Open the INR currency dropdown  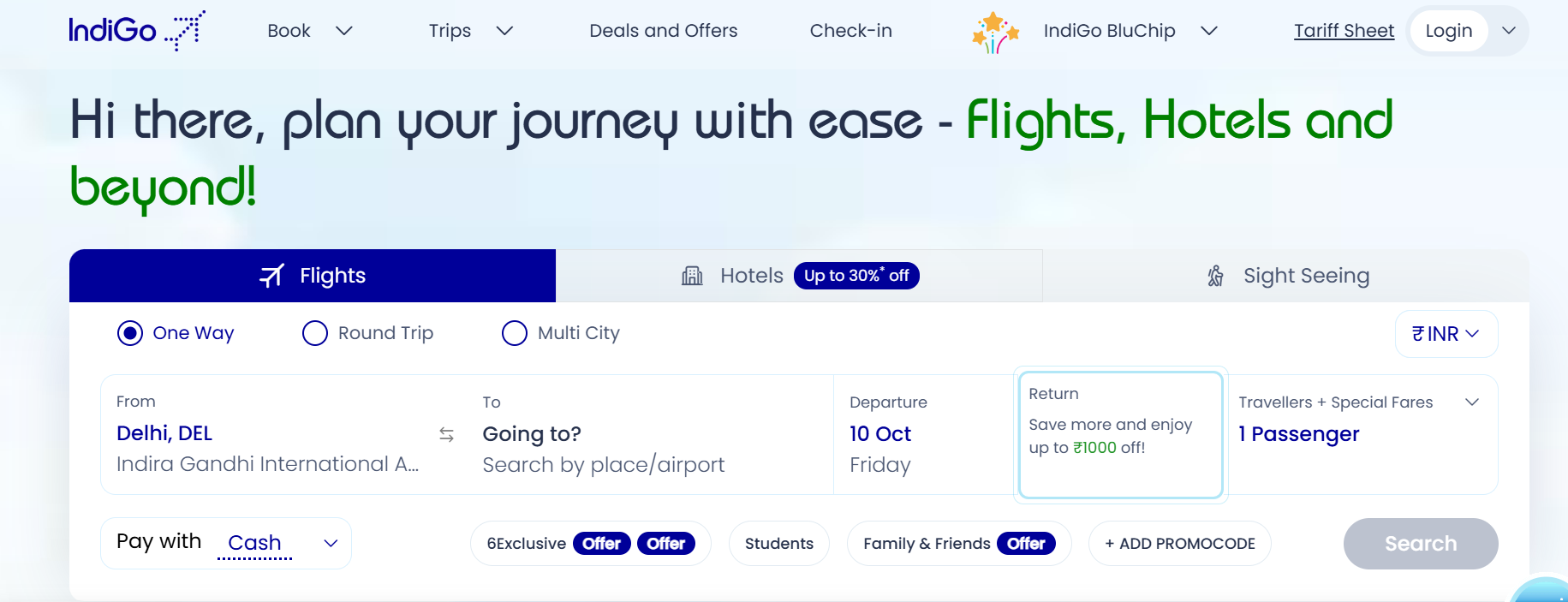[x=1446, y=334]
